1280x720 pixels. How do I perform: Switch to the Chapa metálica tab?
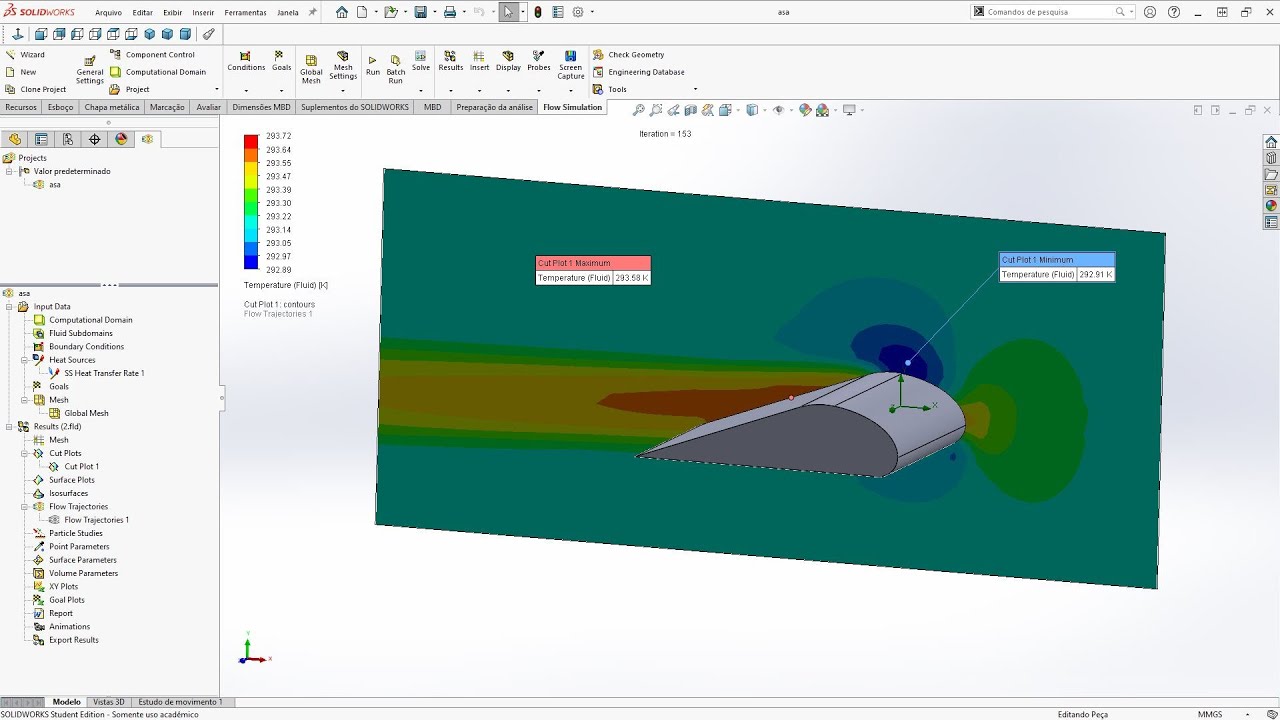(x=112, y=107)
